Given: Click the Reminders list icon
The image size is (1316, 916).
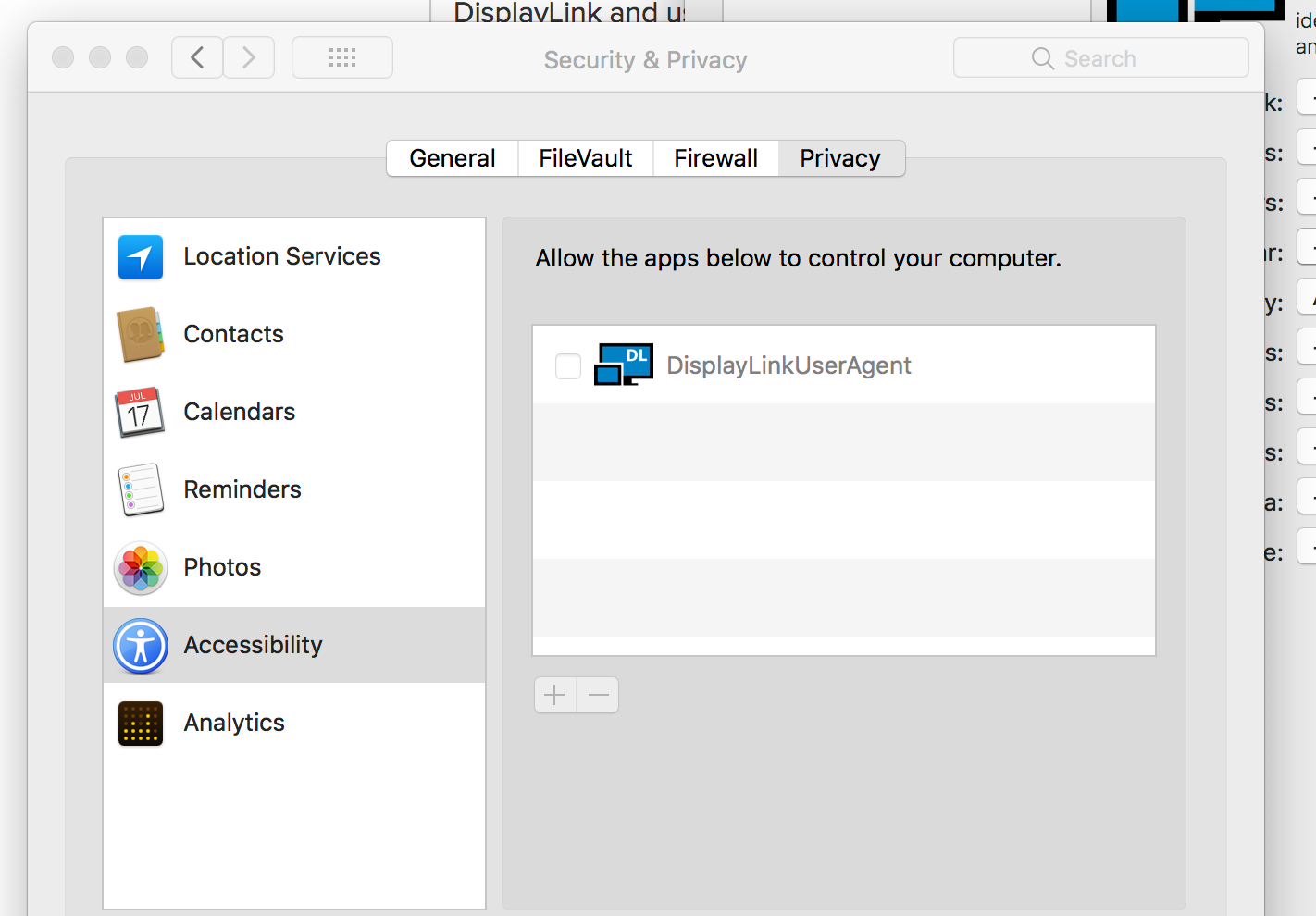Looking at the screenshot, I should click(x=141, y=490).
